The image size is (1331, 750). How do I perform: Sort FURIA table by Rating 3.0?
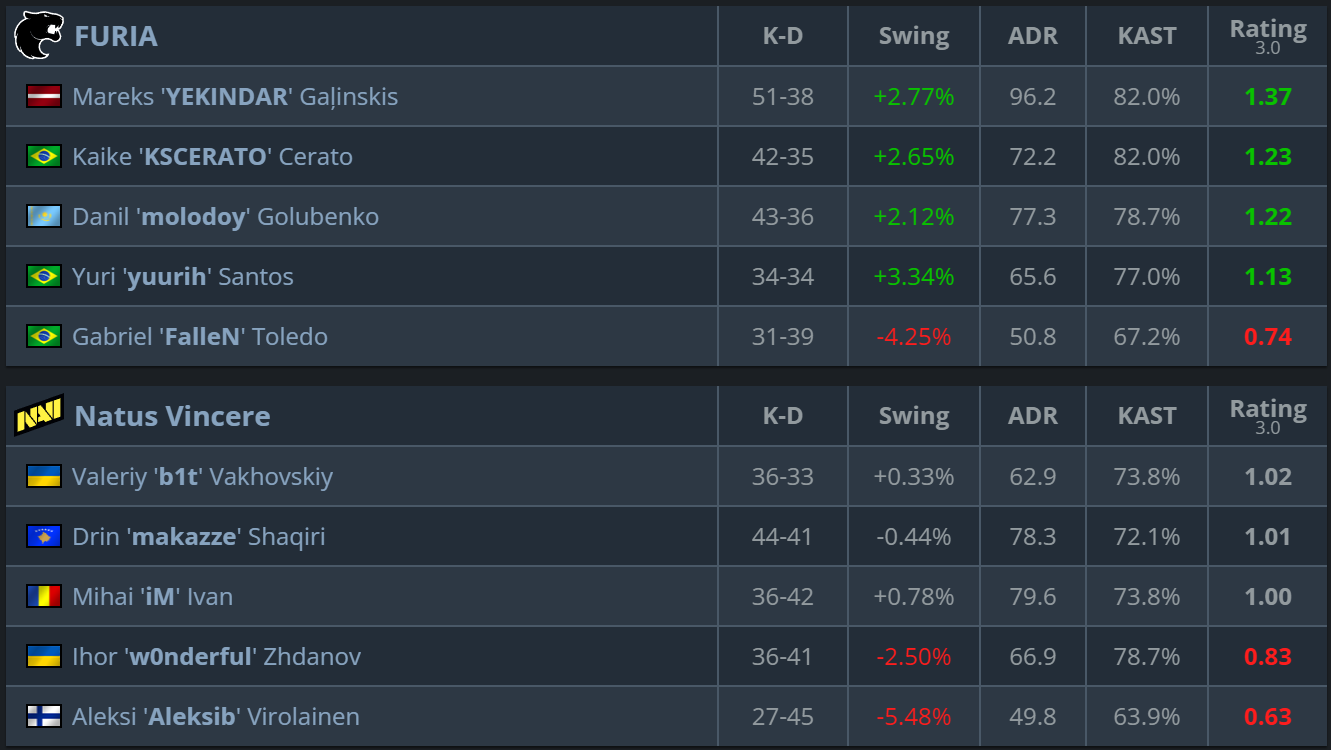[x=1267, y=36]
